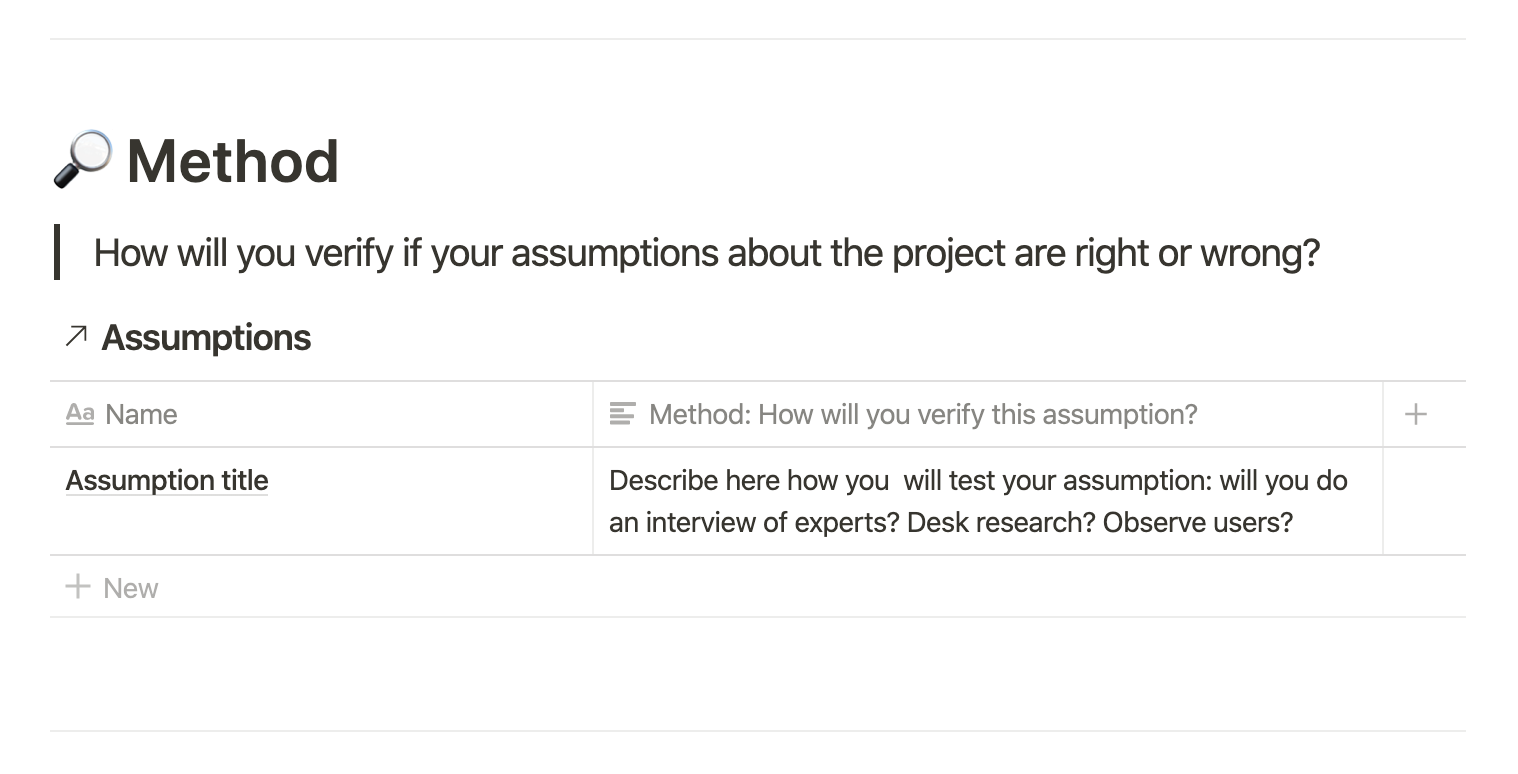Click New to add a table row
Screen dimensions: 1518x774
[130, 587]
